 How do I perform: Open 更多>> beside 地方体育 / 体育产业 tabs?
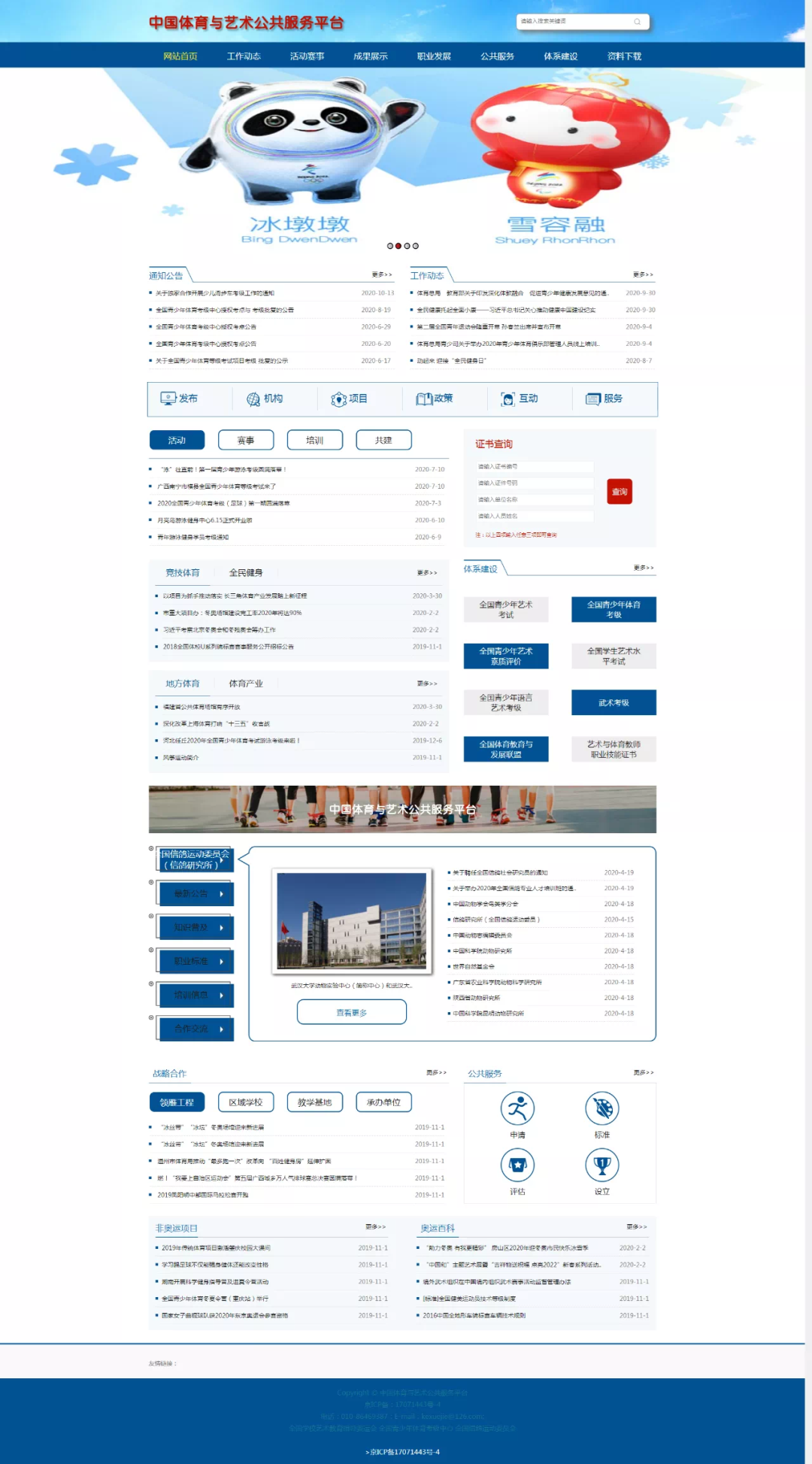point(427,684)
